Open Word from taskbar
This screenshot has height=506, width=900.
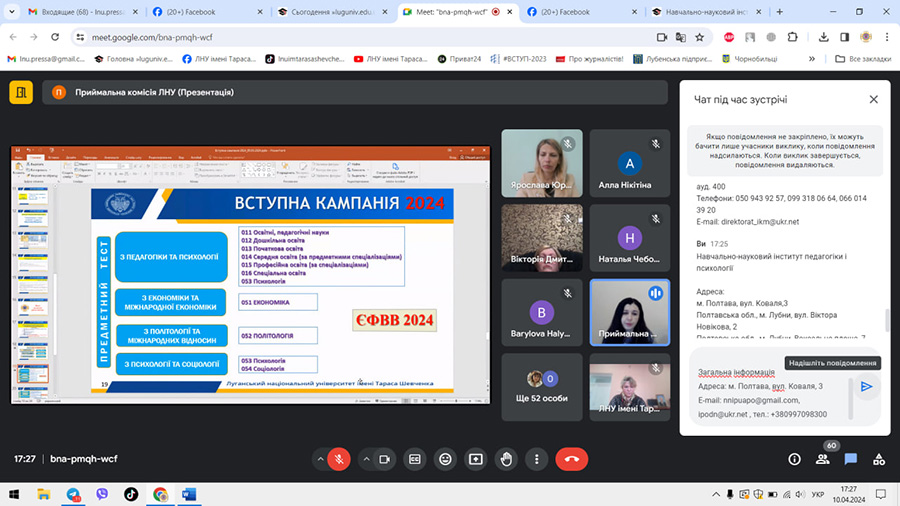pyautogui.click(x=189, y=494)
